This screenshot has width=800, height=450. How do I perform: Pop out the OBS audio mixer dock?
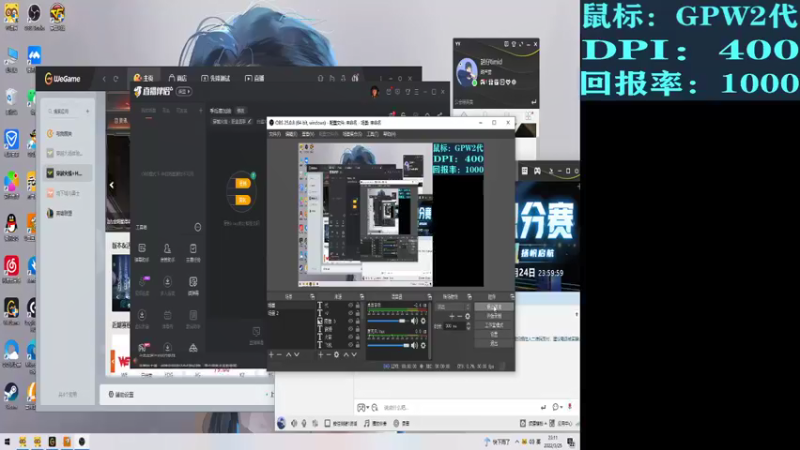[x=430, y=296]
